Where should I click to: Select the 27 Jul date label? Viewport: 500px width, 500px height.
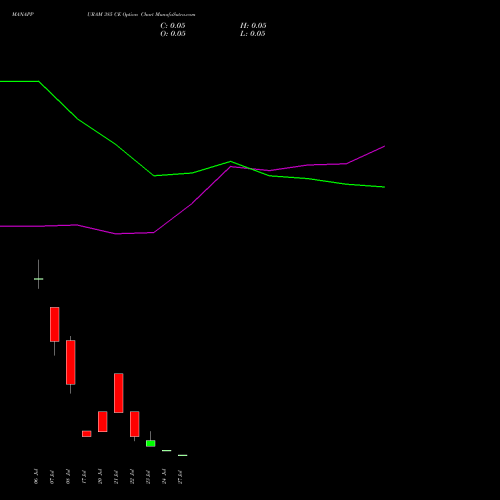[x=180, y=476]
